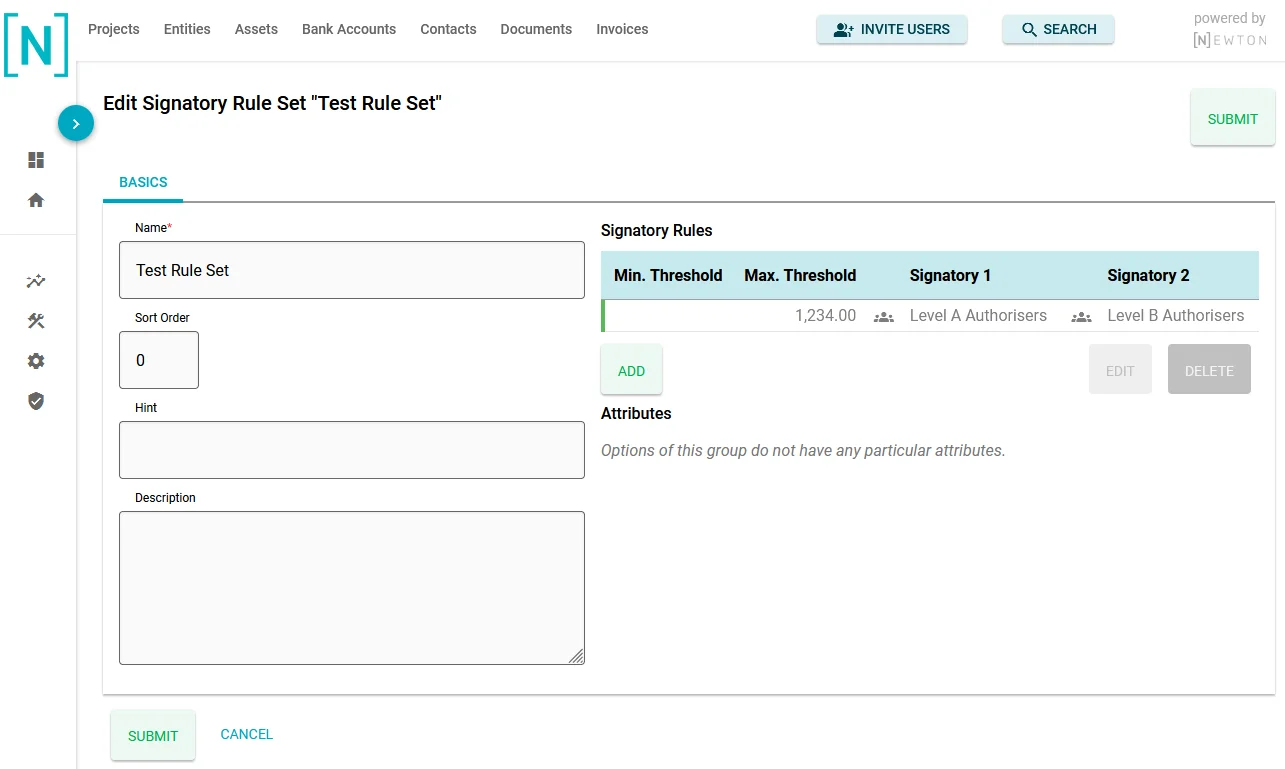Select the Level B Authorisers cell
This screenshot has width=1285, height=769.
point(1176,316)
